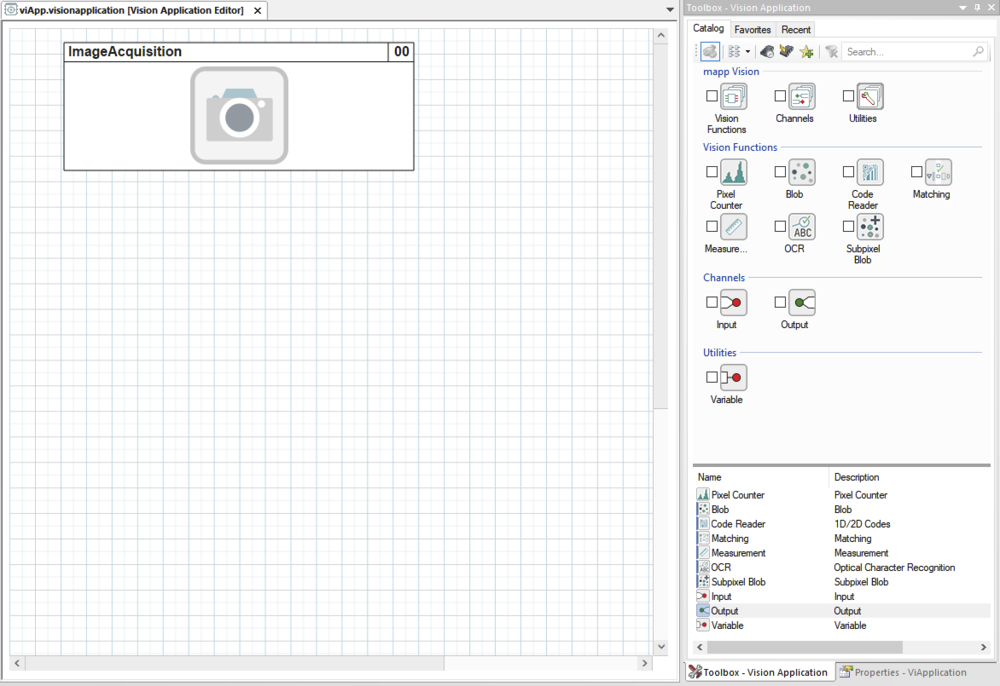Select the Subpixel Blob function icon
This screenshot has height=686, width=1000.
(x=870, y=227)
